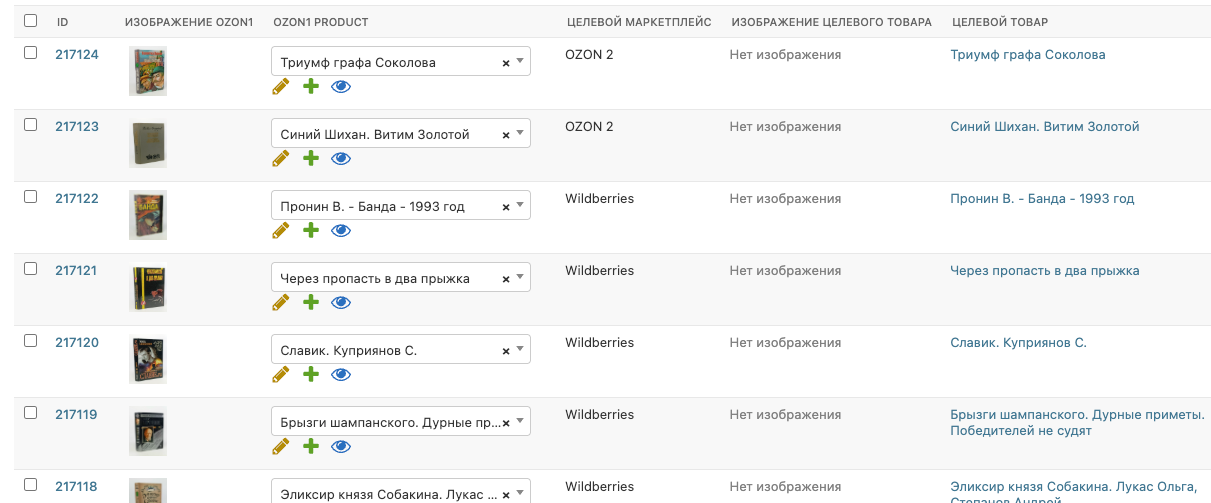Click the green plus icon for Славик. Куприянов С.
The width and height of the screenshot is (1211, 503).
[311, 375]
